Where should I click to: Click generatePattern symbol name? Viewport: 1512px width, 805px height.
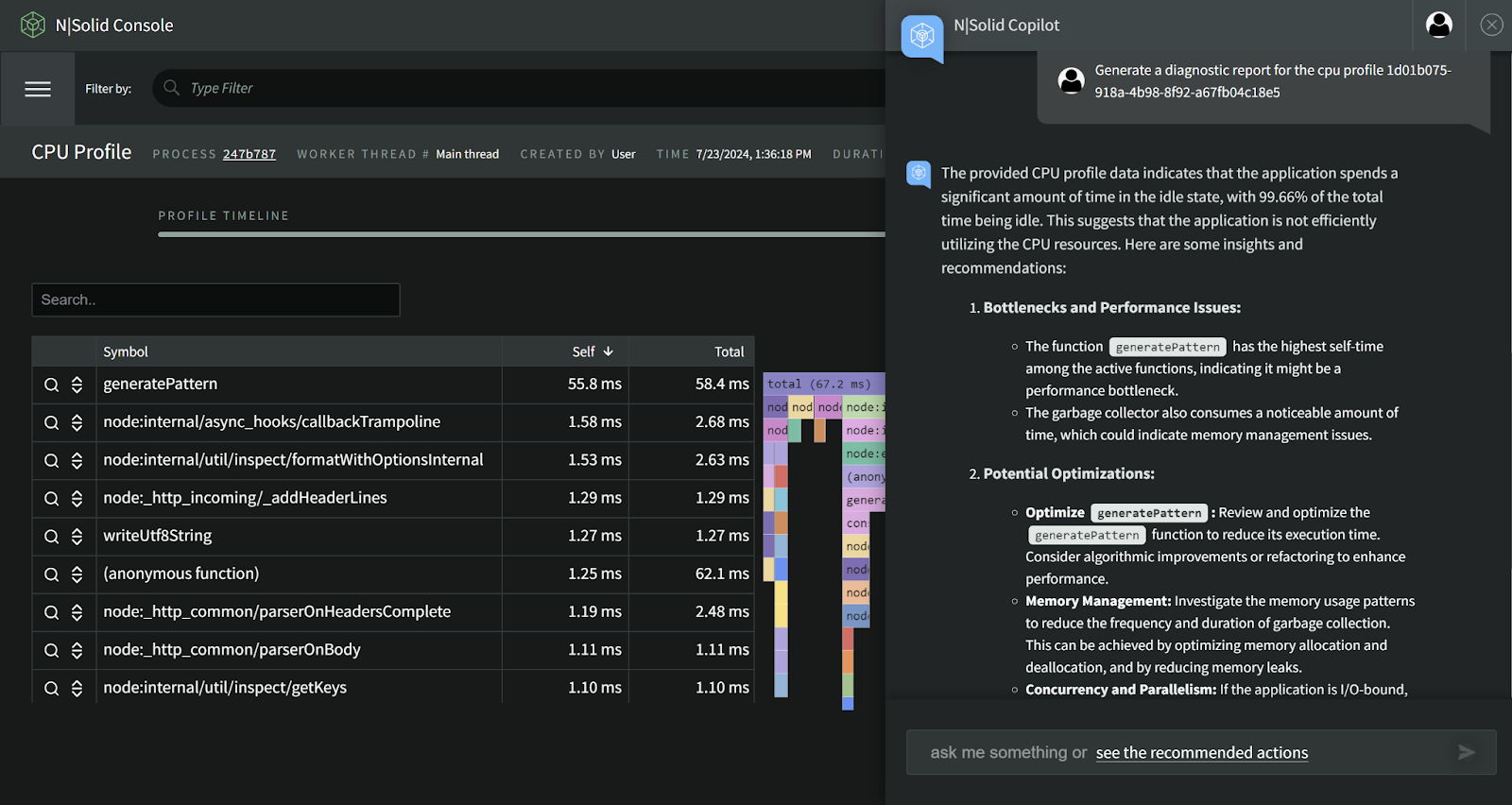coord(160,384)
